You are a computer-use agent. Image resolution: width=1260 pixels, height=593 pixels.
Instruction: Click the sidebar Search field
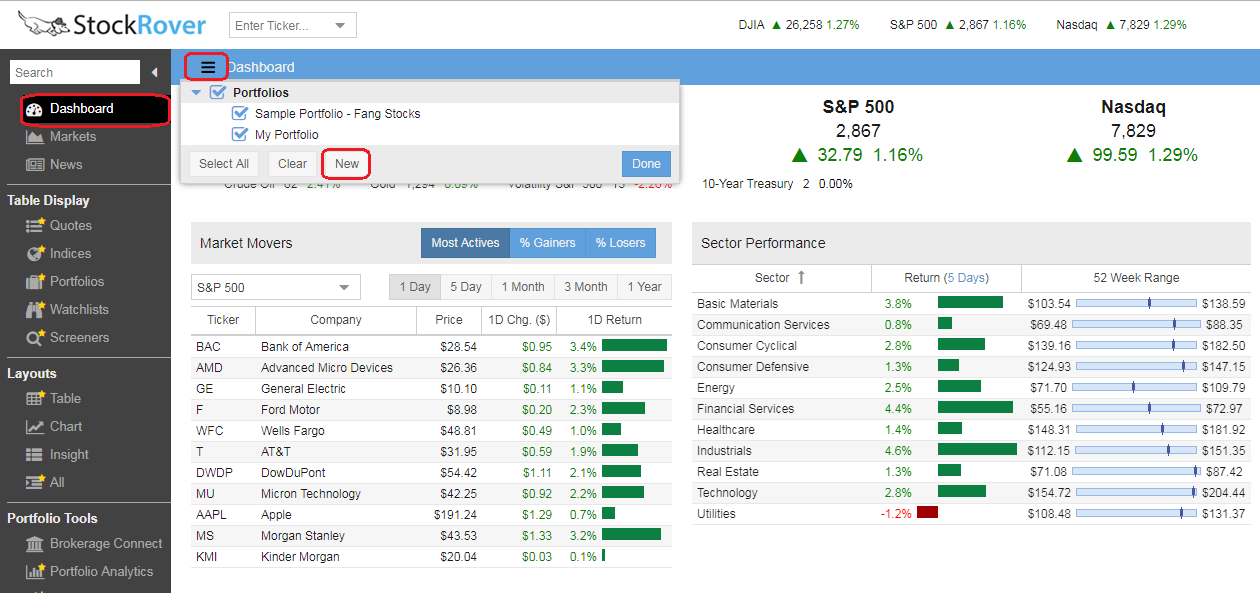pos(75,72)
